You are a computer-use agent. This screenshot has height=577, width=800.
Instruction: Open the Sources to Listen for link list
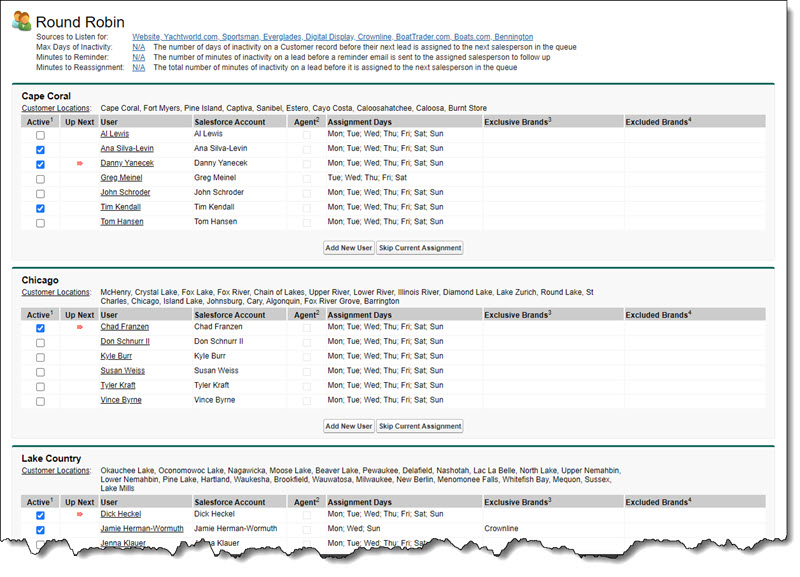click(332, 37)
